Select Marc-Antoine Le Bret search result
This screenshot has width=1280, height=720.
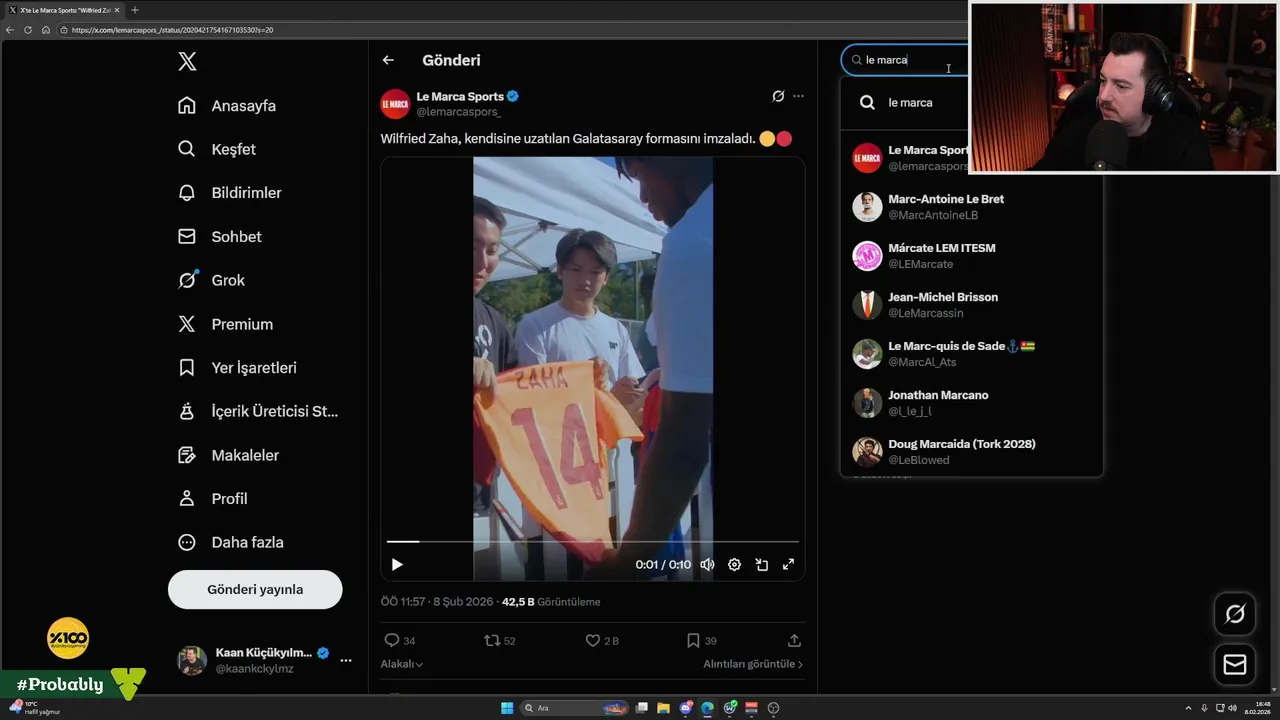click(x=971, y=207)
